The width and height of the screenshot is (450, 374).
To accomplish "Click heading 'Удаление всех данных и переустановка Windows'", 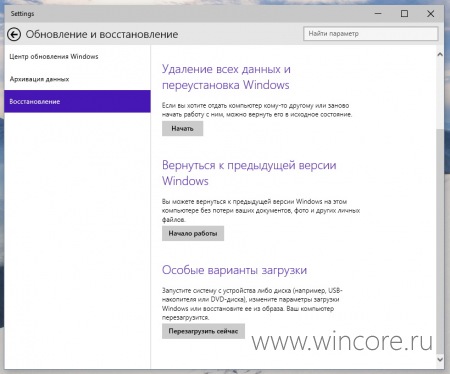I will pos(226,77).
